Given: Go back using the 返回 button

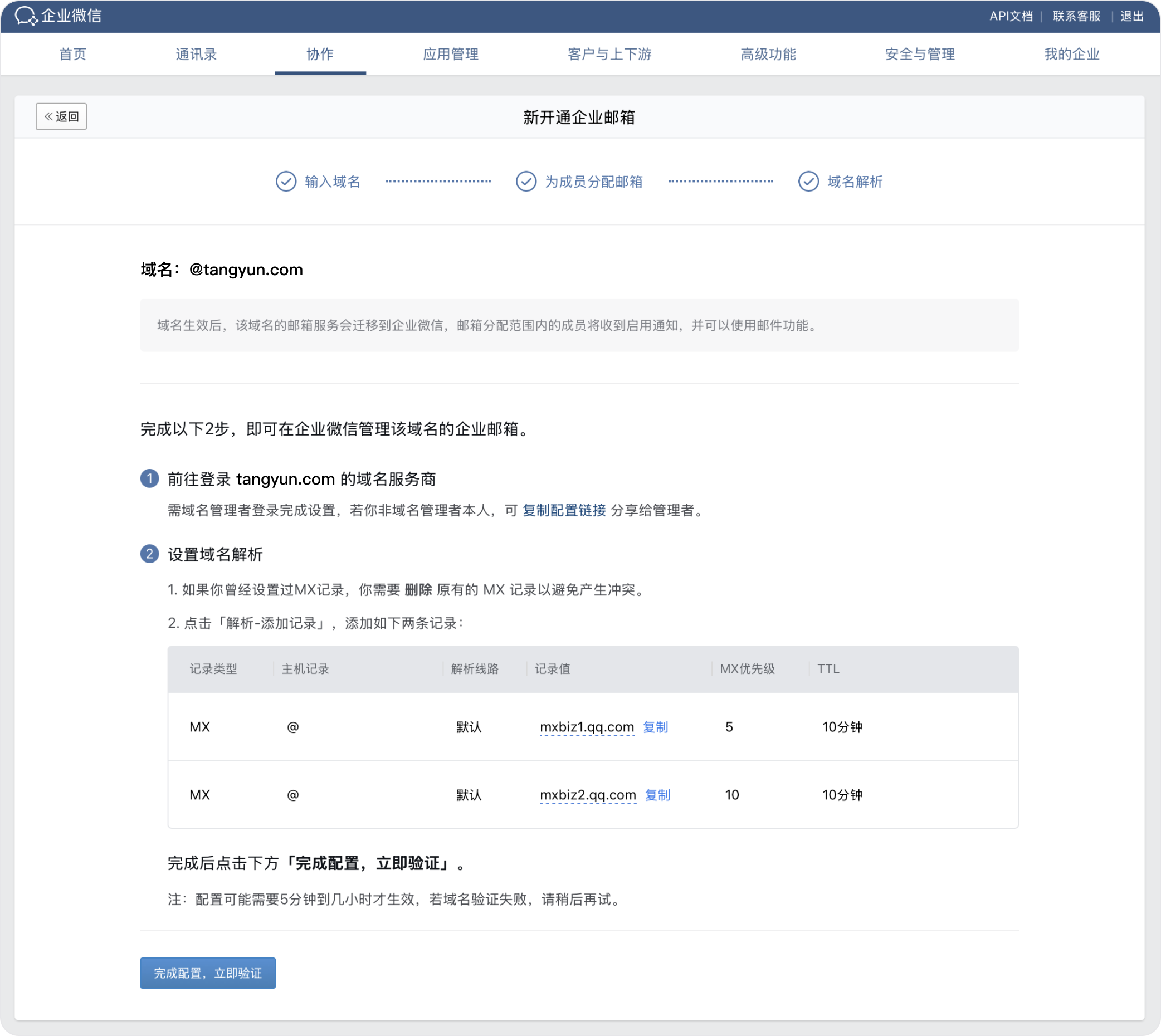Looking at the screenshot, I should pos(61,117).
